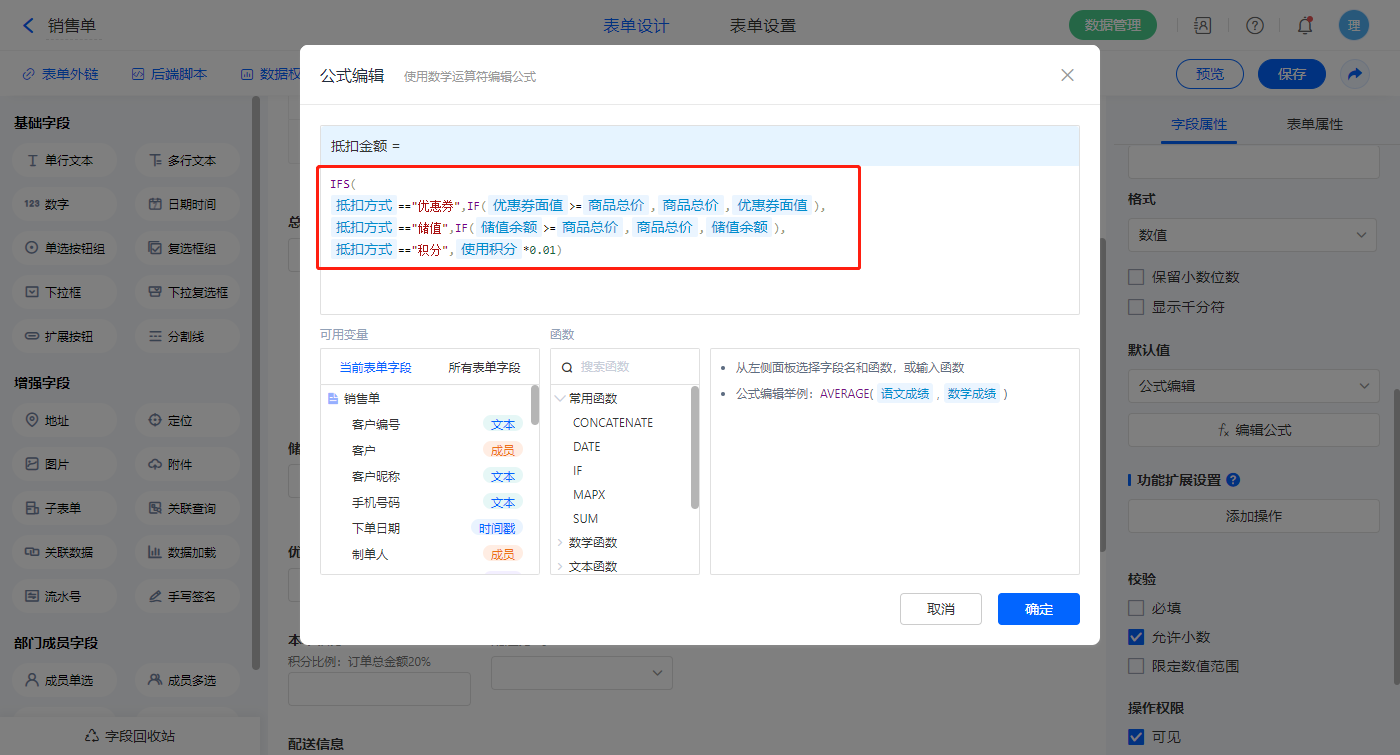Collapse the 常用函数 category

click(560, 398)
